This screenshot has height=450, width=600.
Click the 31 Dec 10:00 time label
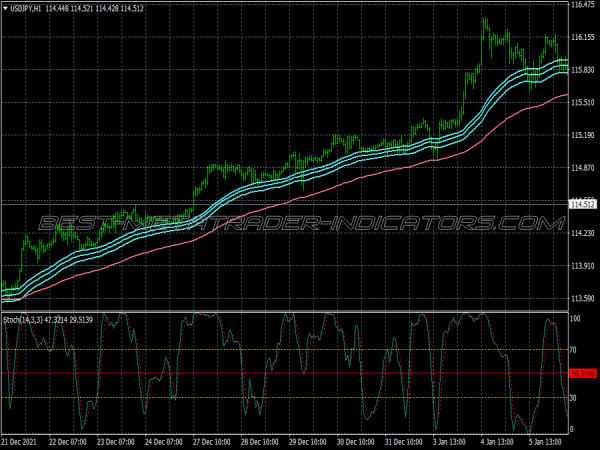pyautogui.click(x=403, y=442)
